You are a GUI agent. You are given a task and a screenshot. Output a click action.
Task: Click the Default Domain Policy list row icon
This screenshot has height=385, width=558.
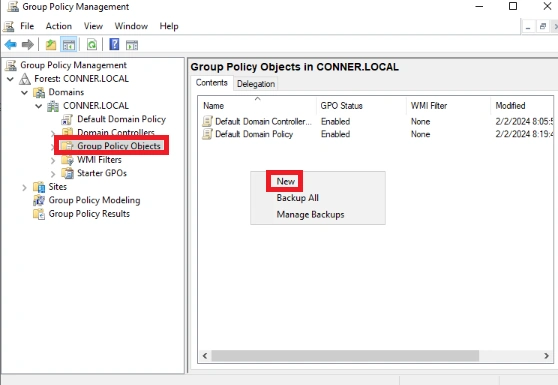coord(207,134)
